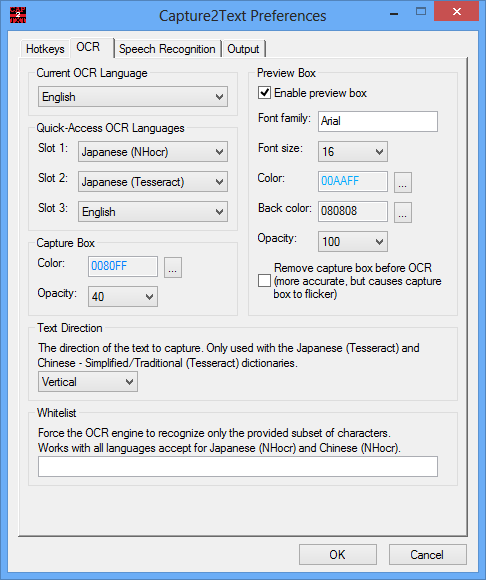Open the Preview Box opacity dropdown
Viewport: 486px width, 580px height.
[353, 242]
